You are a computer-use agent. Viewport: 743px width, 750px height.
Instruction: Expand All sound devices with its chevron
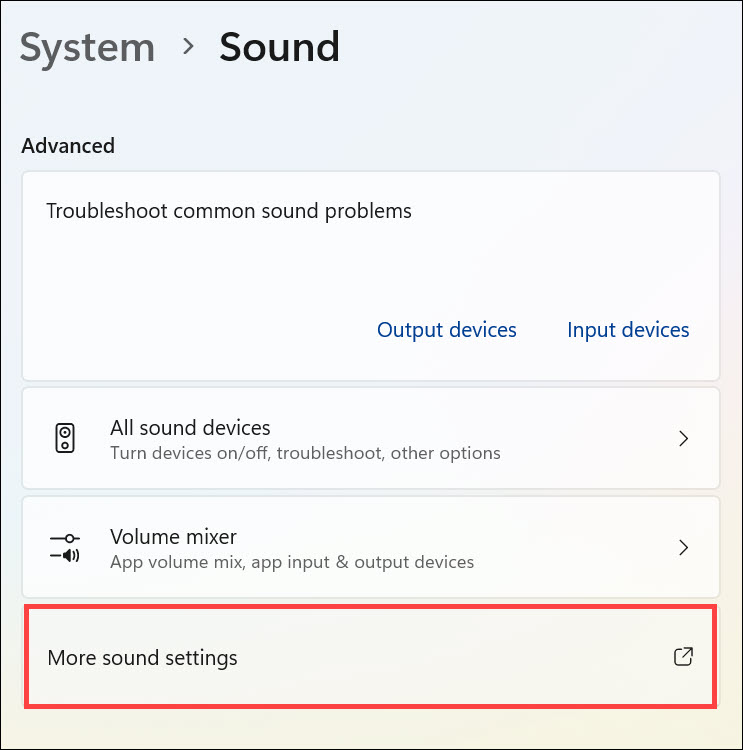point(684,438)
